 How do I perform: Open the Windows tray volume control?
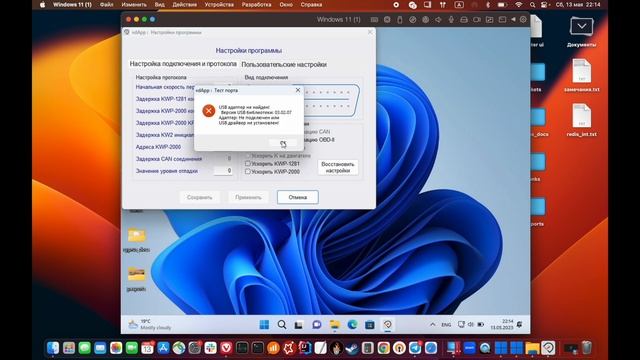[471, 324]
